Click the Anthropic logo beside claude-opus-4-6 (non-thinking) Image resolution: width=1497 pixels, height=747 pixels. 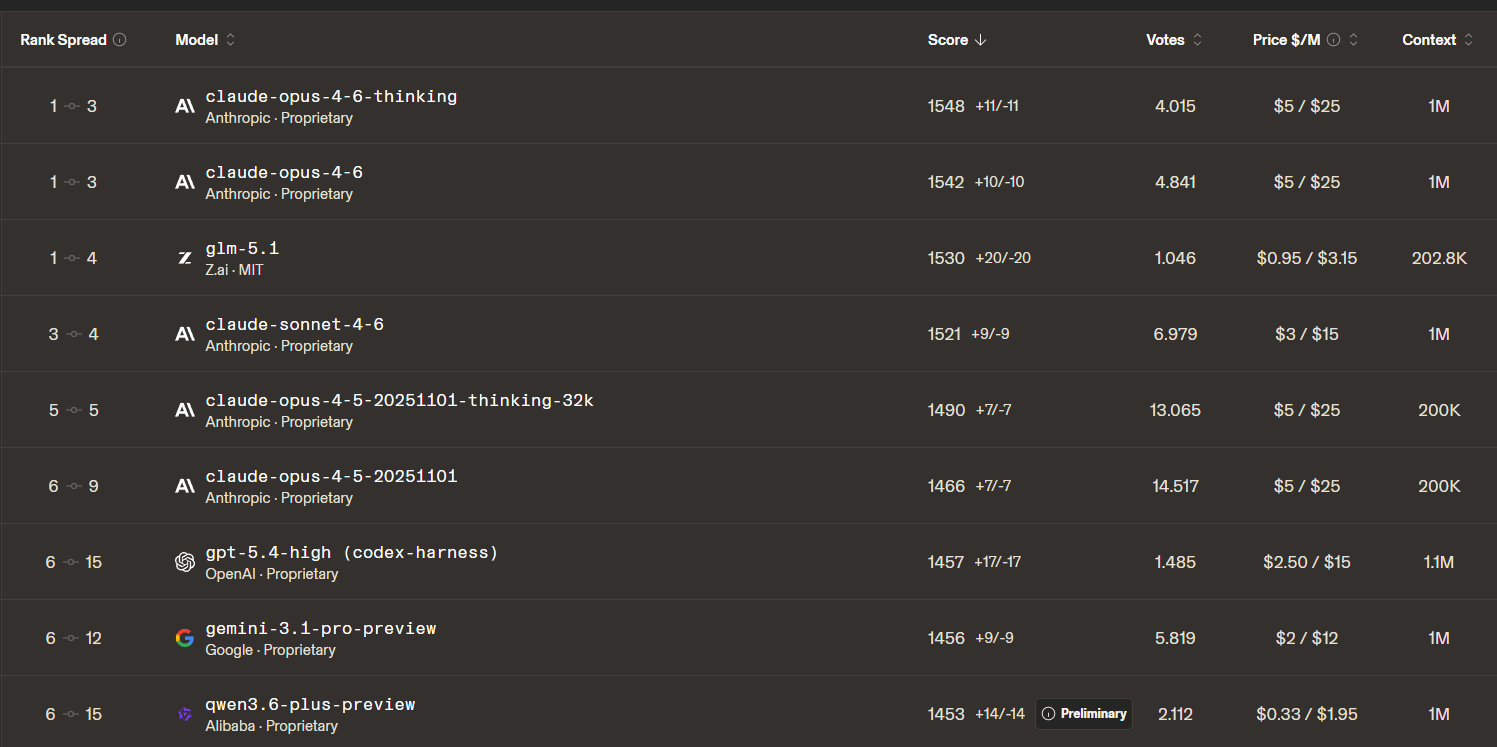click(185, 182)
